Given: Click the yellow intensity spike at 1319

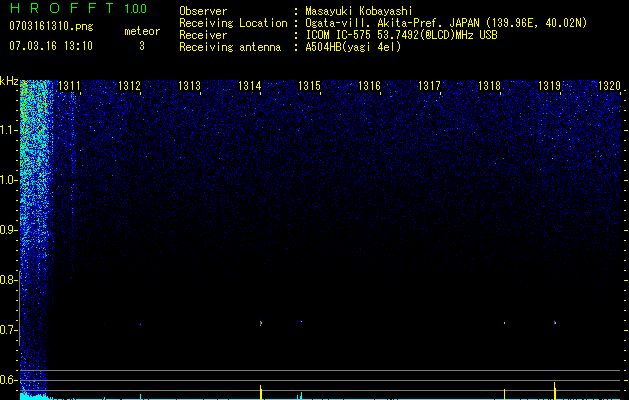Looking at the screenshot, I should click(555, 391).
